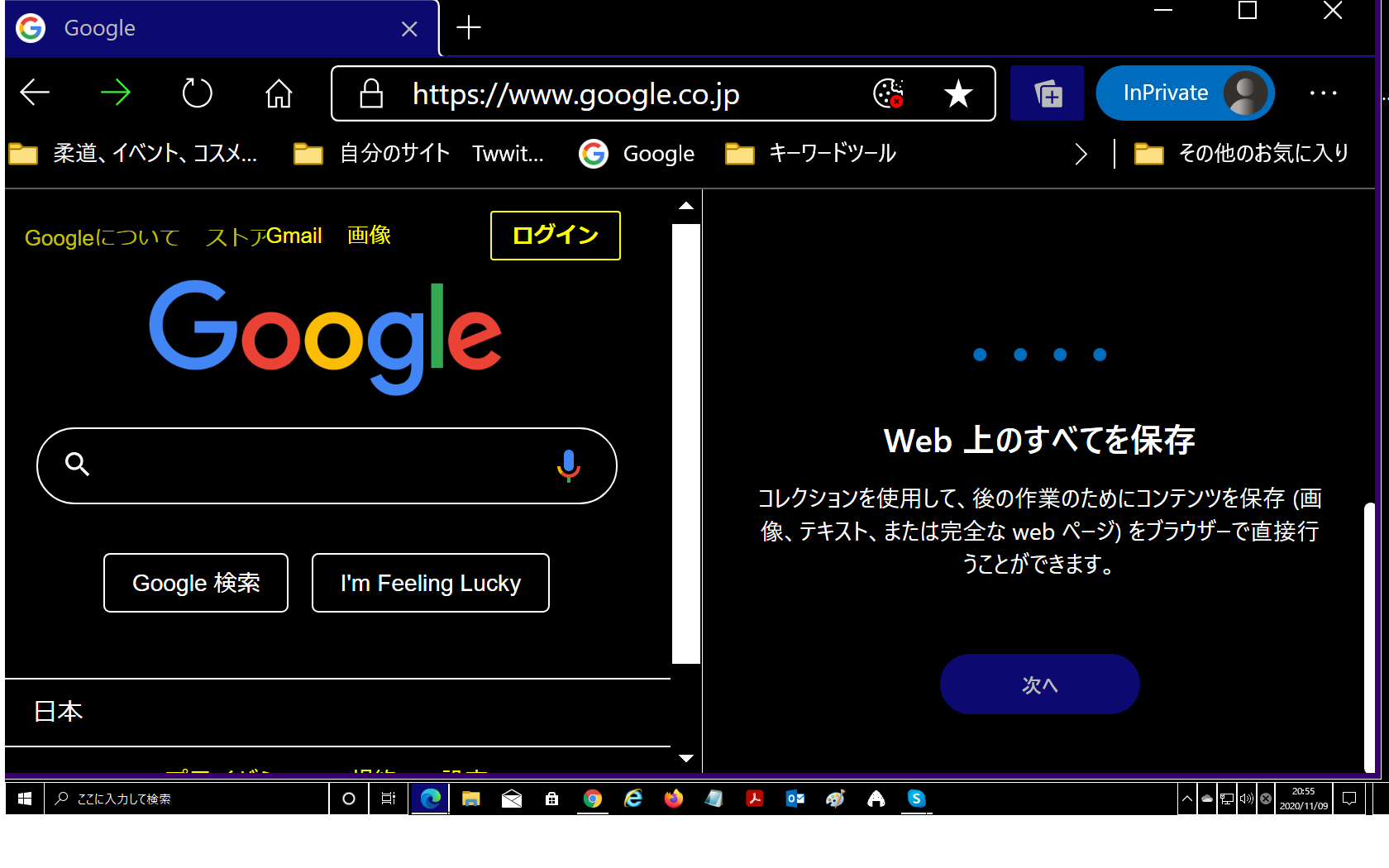Open a new tab with the plus button

(x=469, y=27)
